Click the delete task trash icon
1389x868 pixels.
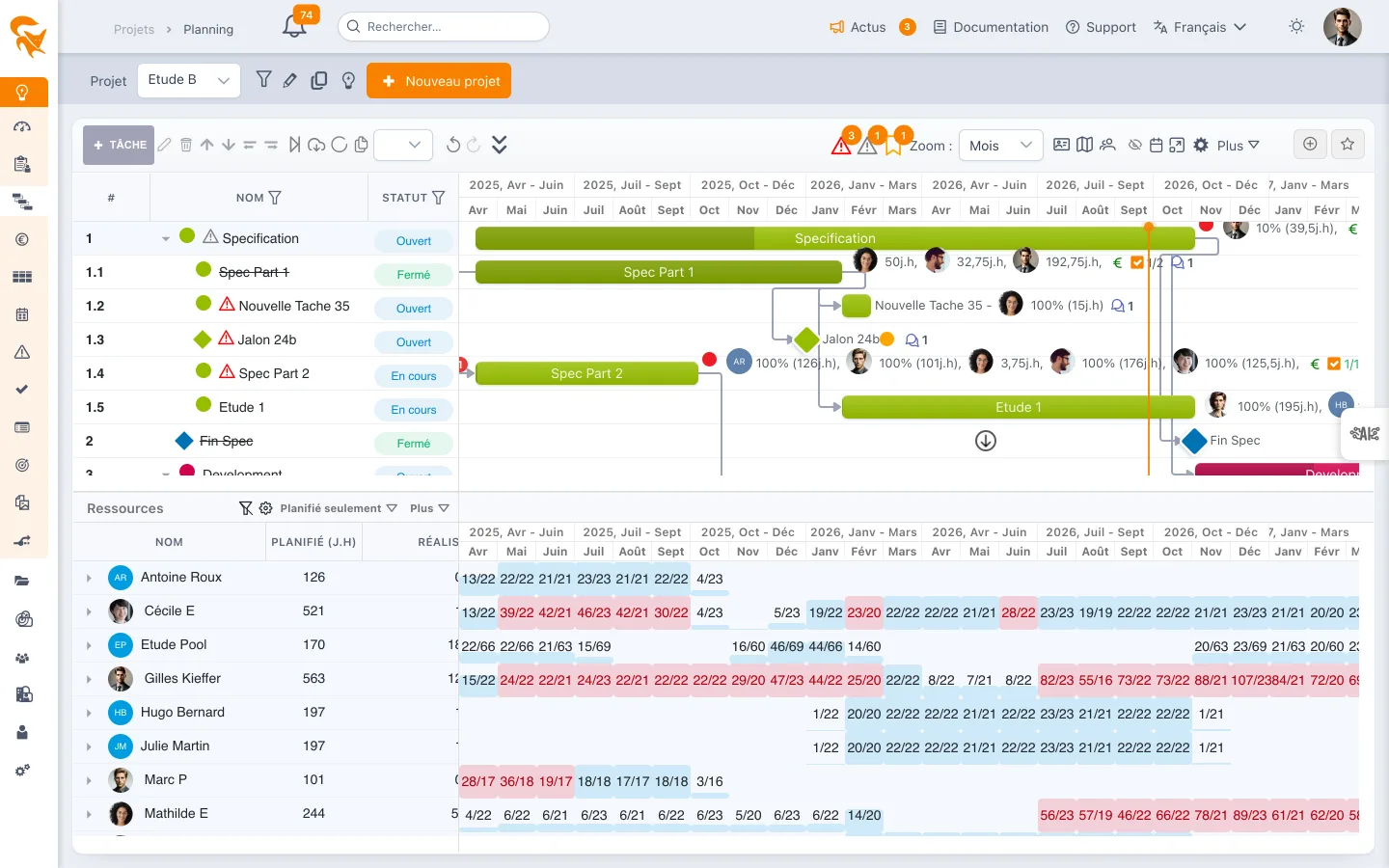186,145
